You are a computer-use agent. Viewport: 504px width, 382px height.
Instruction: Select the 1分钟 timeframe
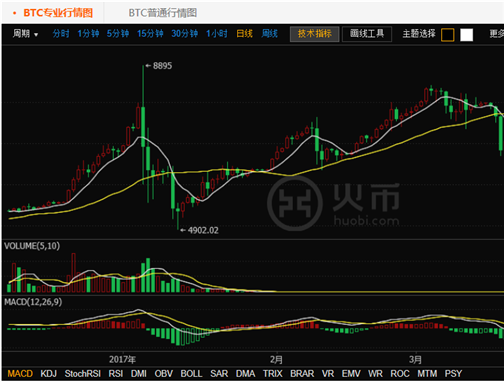(x=88, y=34)
